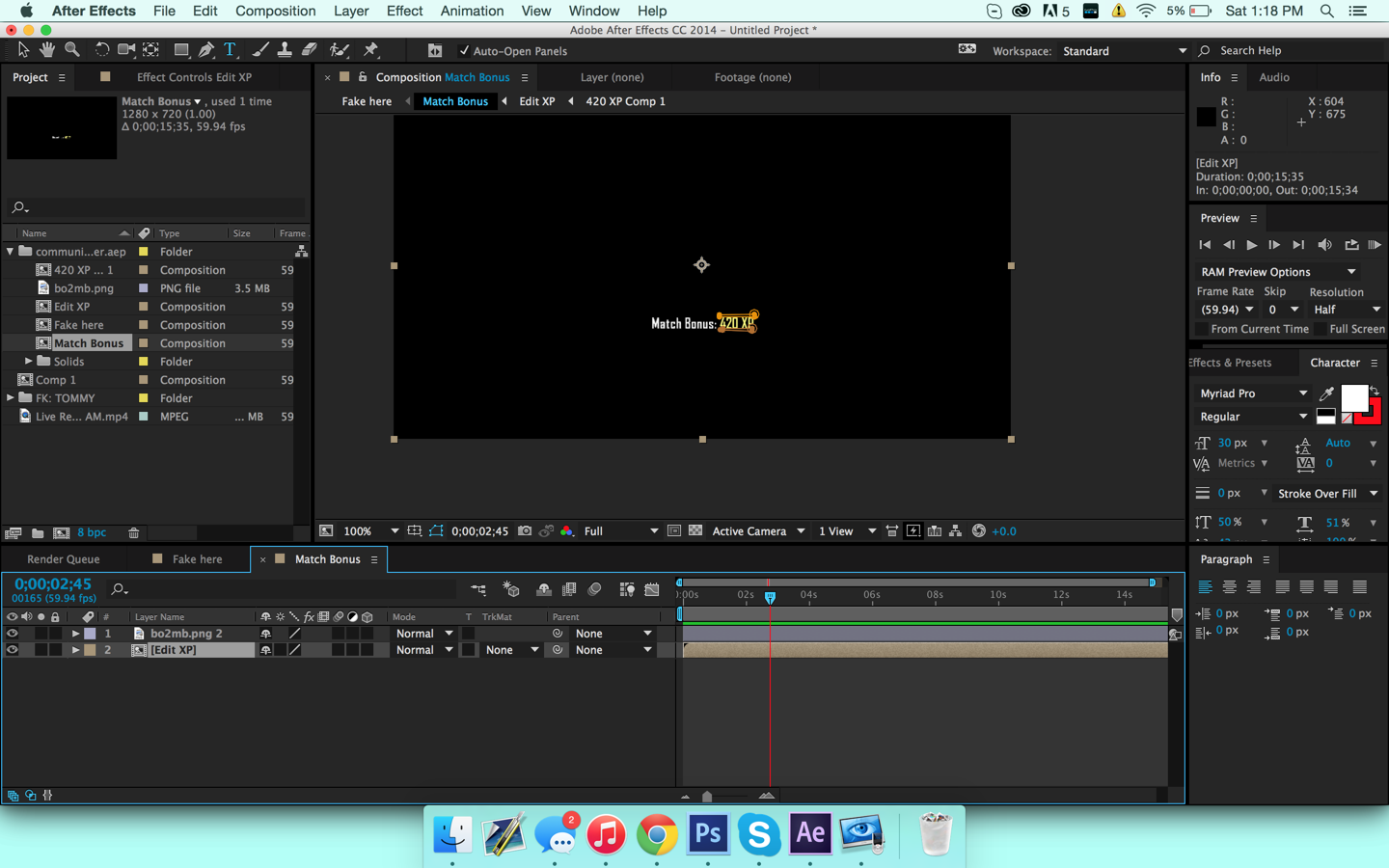Hide the Edit XP layer
This screenshot has width=1389, height=868.
(12, 650)
